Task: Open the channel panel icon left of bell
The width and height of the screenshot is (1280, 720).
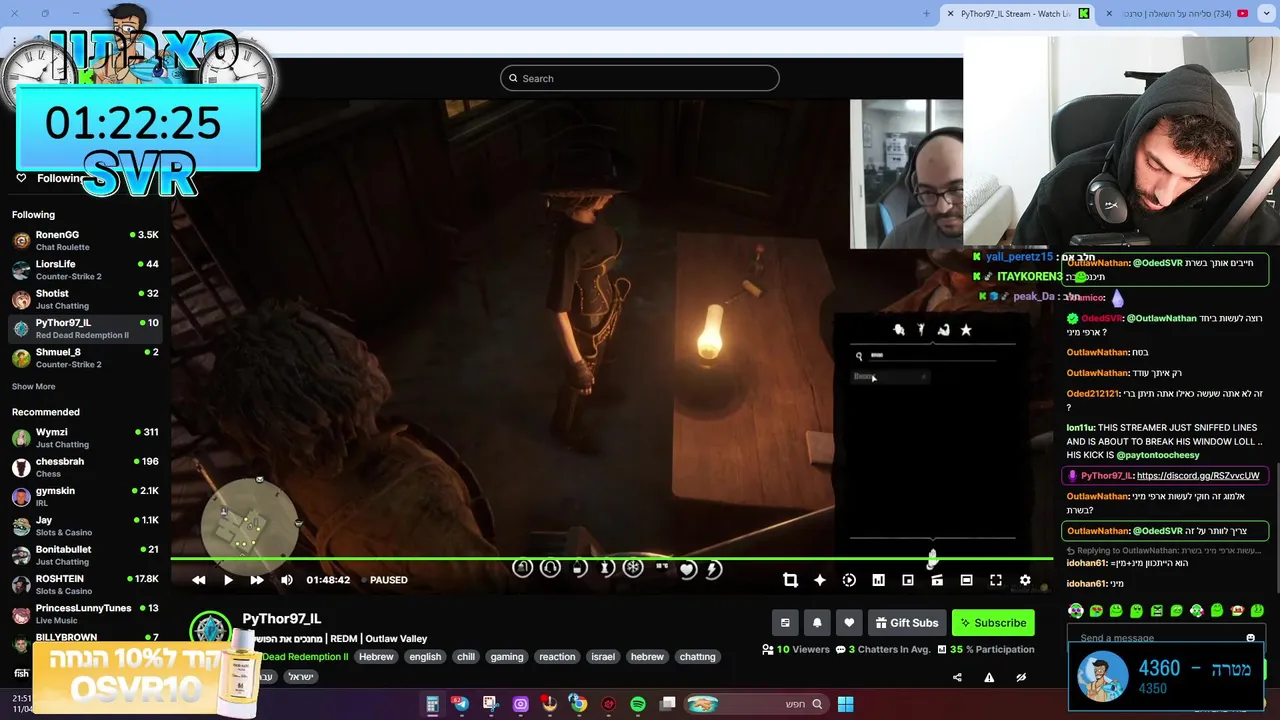Action: tap(785, 623)
